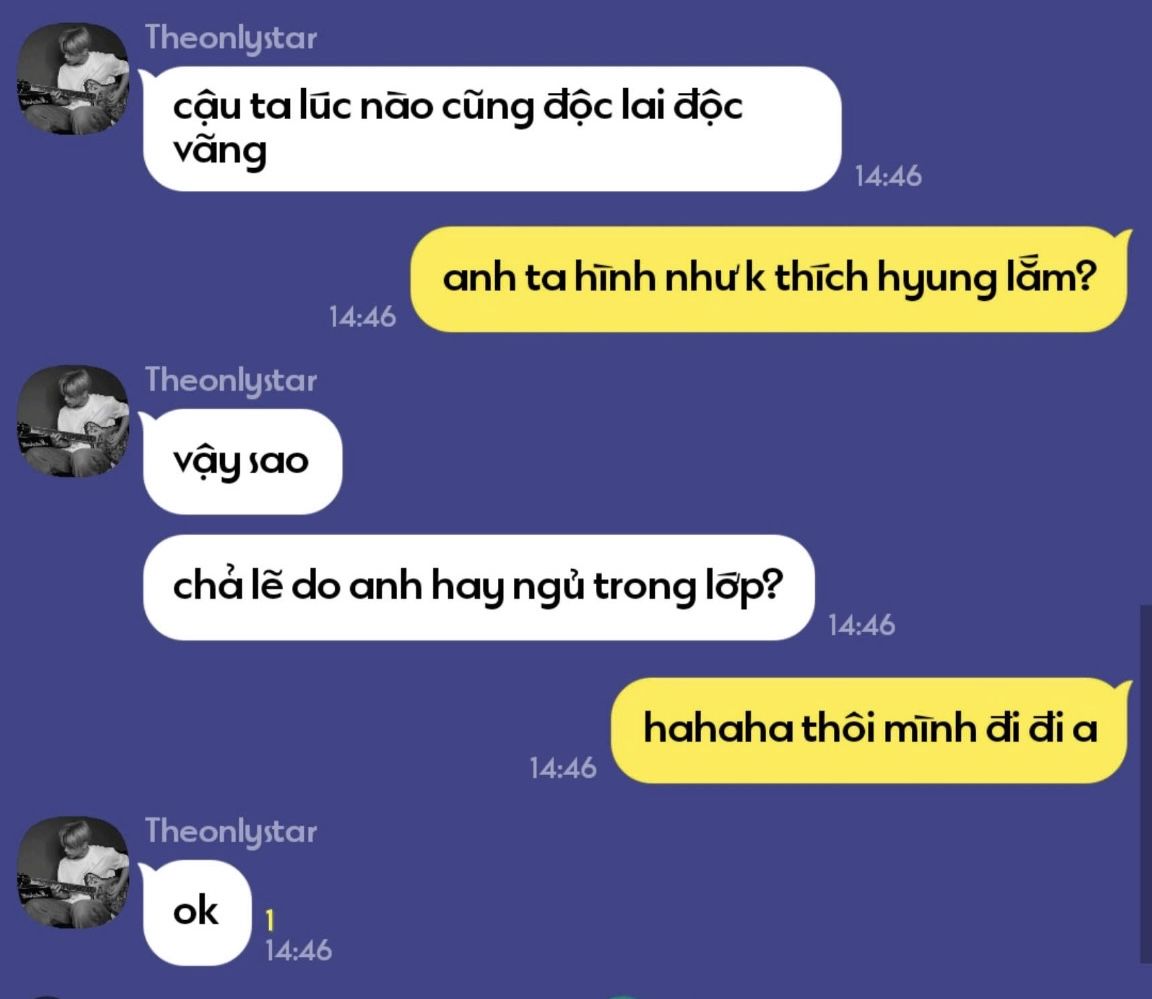
Task: Click the 14:46 timestamp under 'ok' message
Action: (x=298, y=951)
